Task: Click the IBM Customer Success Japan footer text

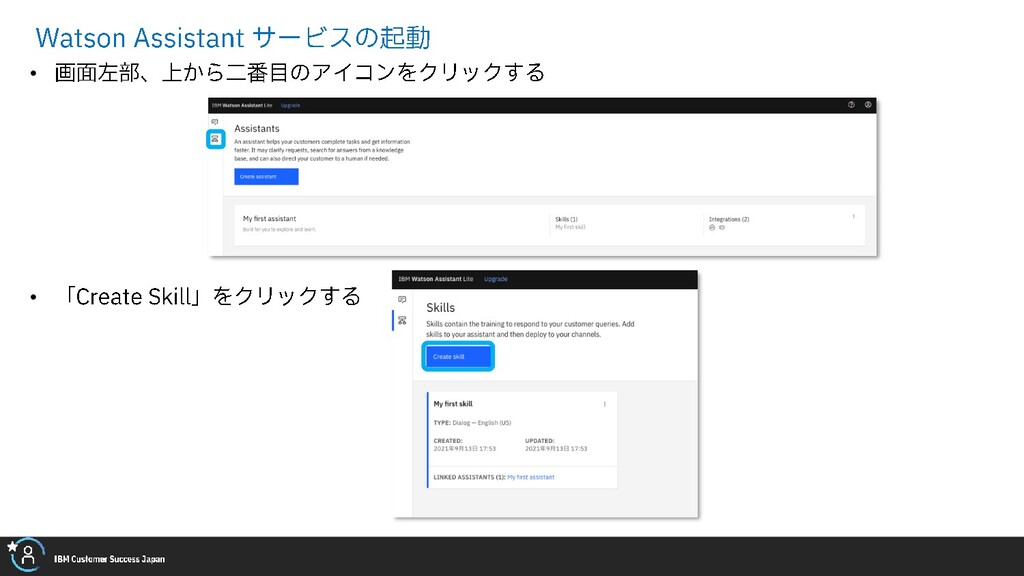Action: [109, 559]
